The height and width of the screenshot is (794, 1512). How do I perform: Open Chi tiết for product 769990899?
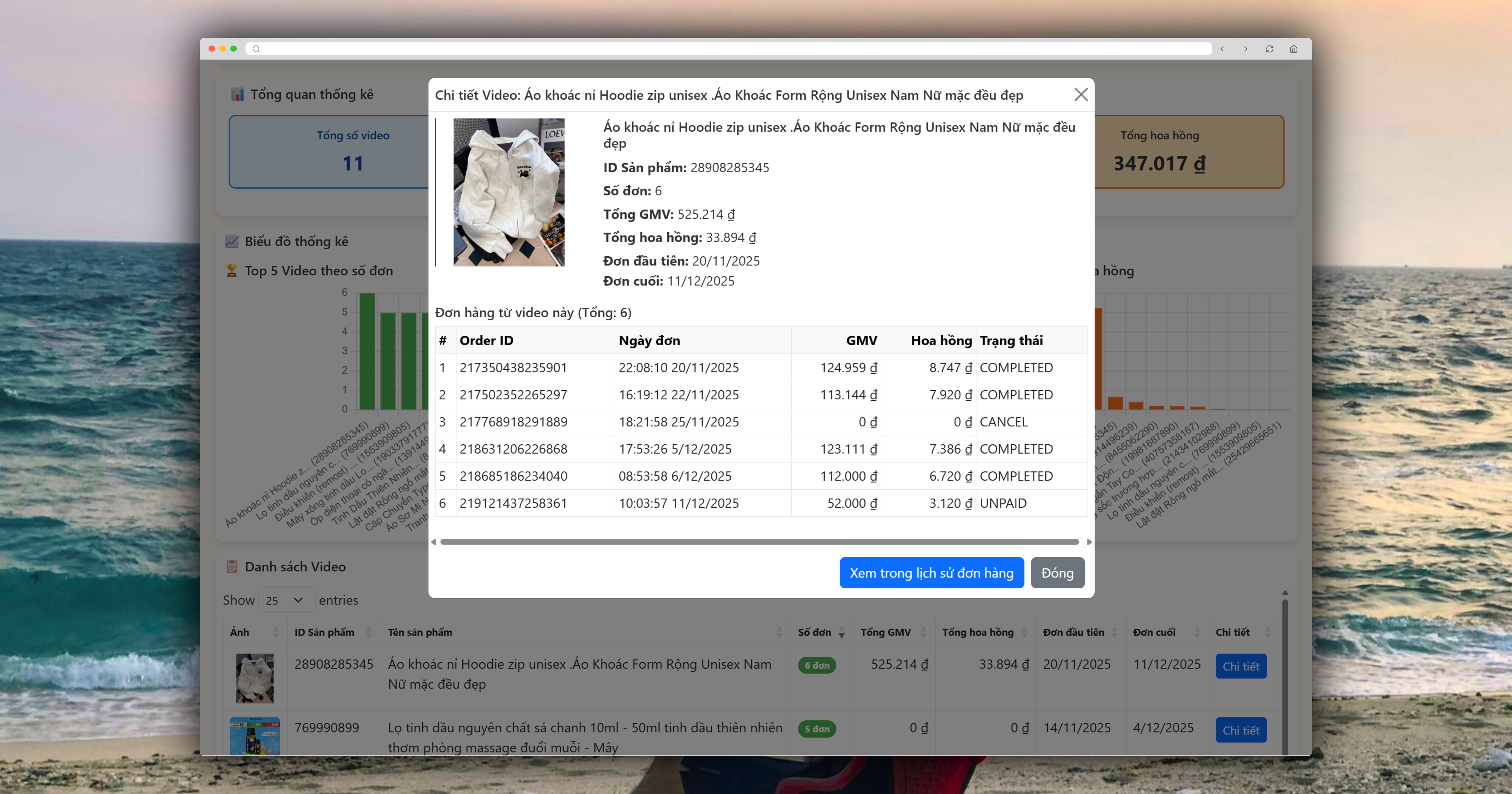[1240, 730]
